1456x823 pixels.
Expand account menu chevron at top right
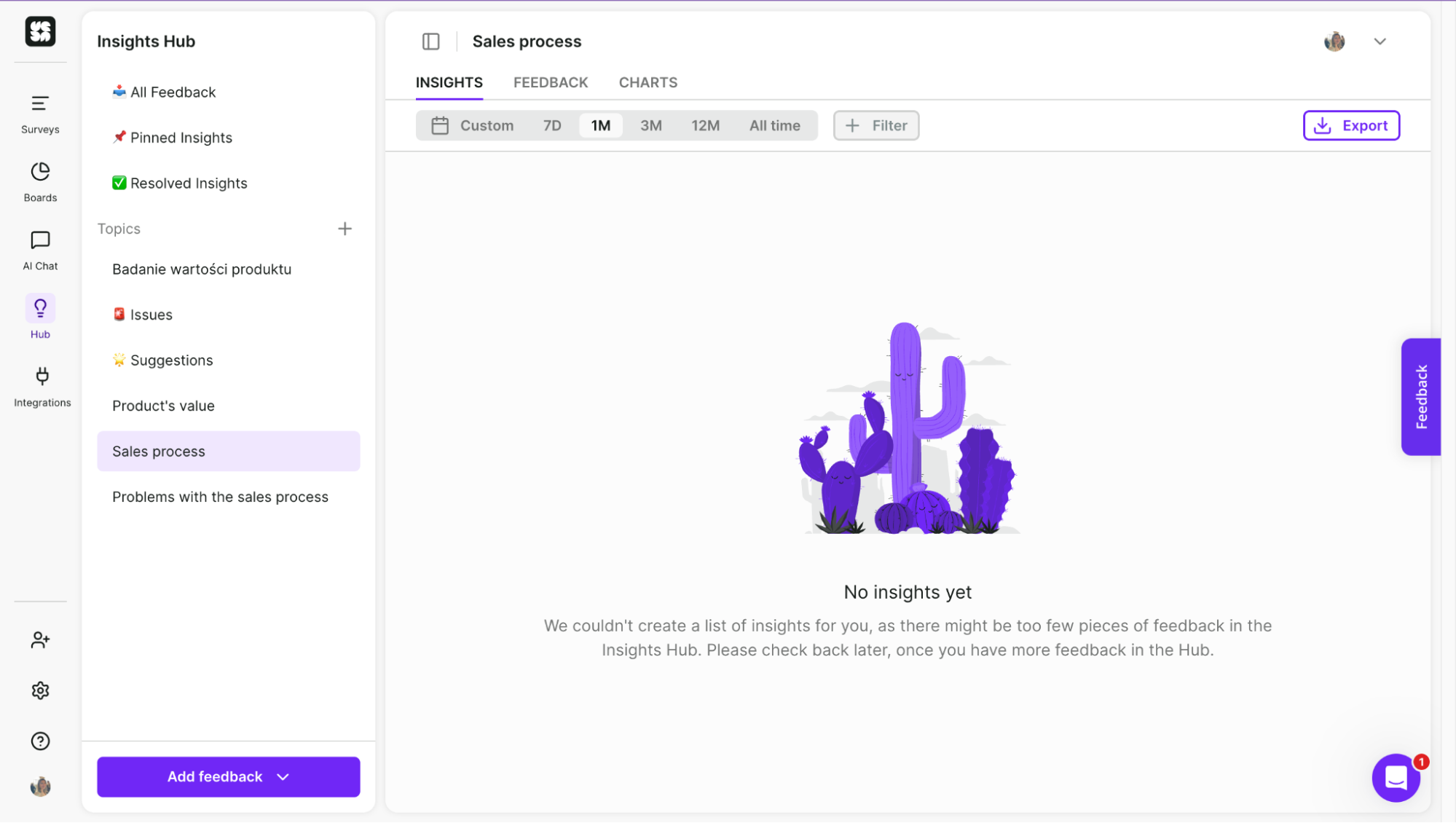coord(1379,42)
